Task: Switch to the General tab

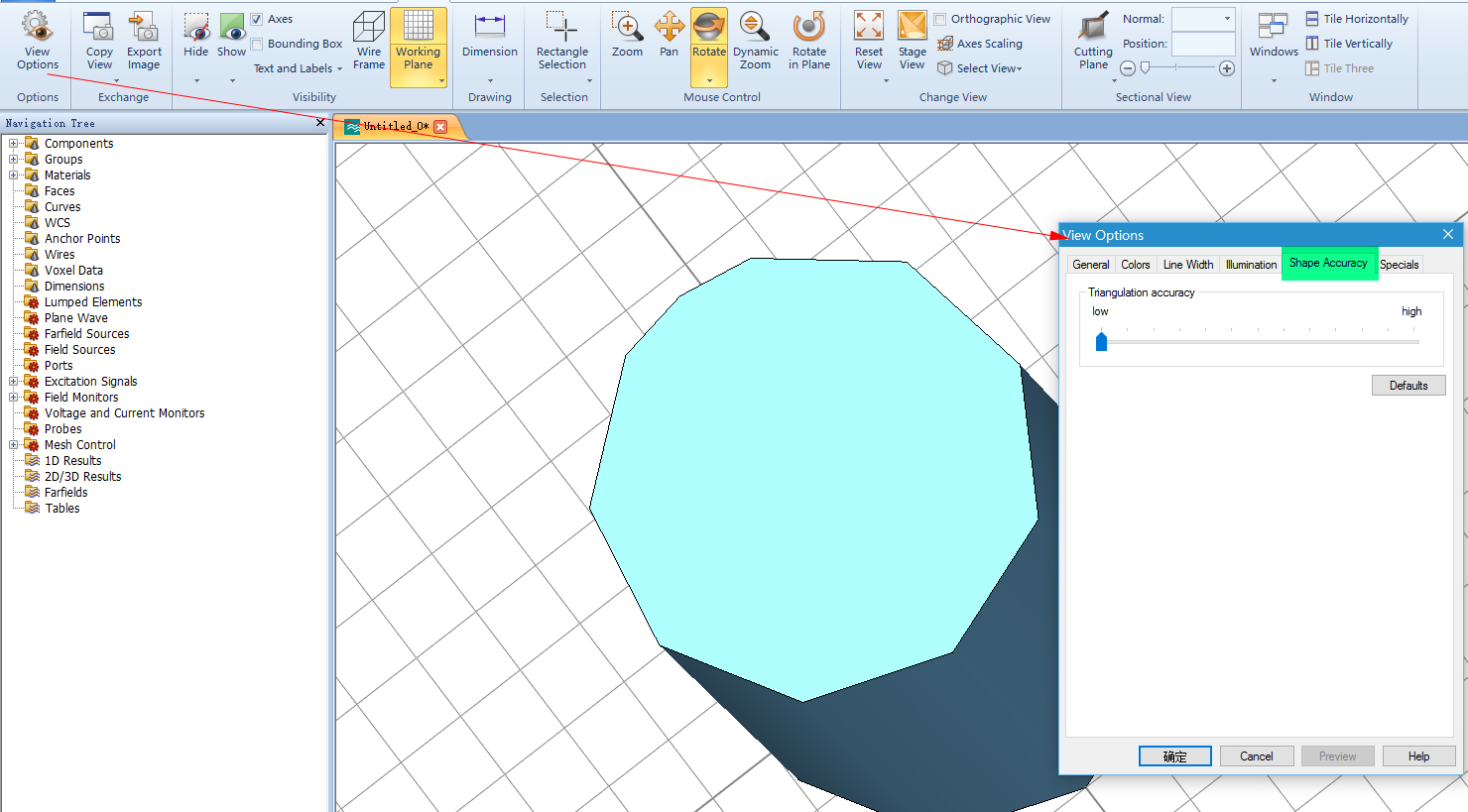Action: pos(1091,265)
